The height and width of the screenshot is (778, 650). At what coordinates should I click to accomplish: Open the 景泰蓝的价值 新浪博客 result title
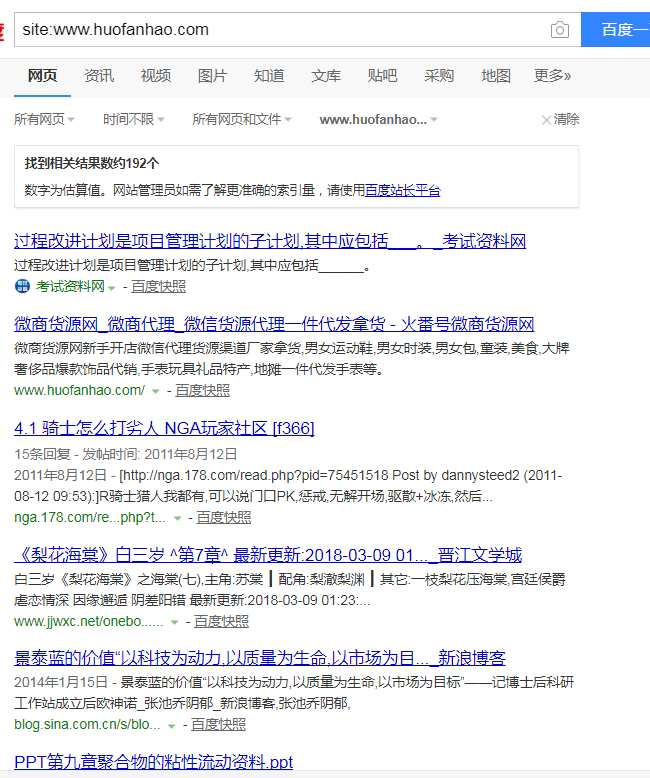coord(260,658)
